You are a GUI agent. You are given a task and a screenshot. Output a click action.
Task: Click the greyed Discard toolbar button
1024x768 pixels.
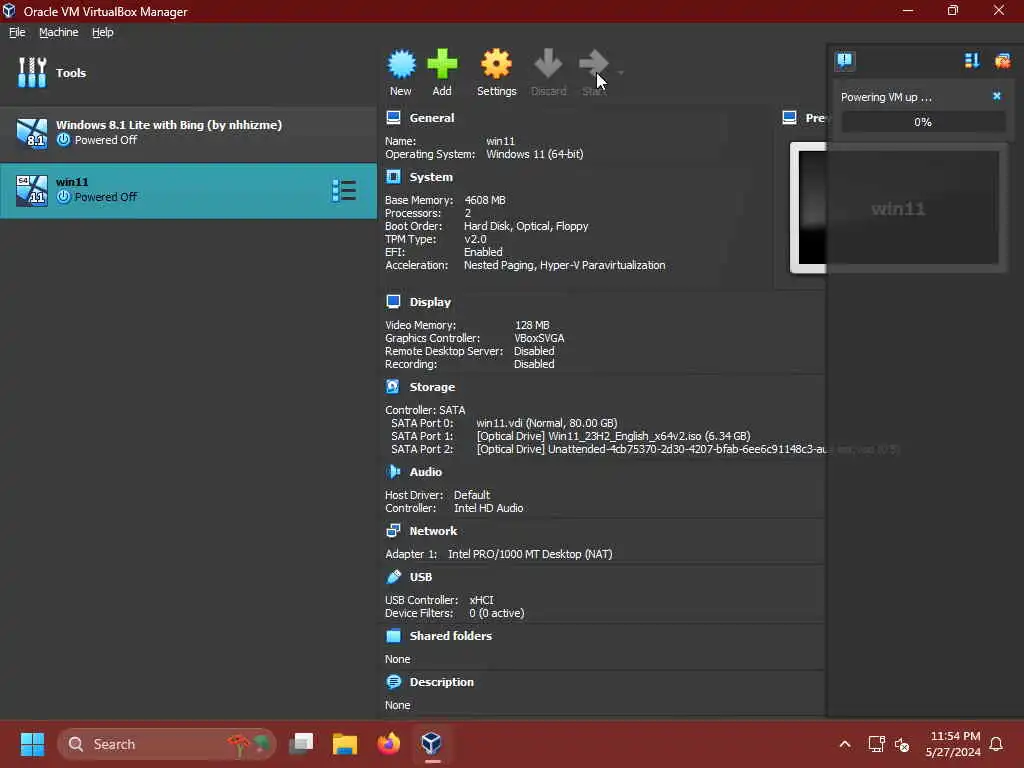click(548, 72)
